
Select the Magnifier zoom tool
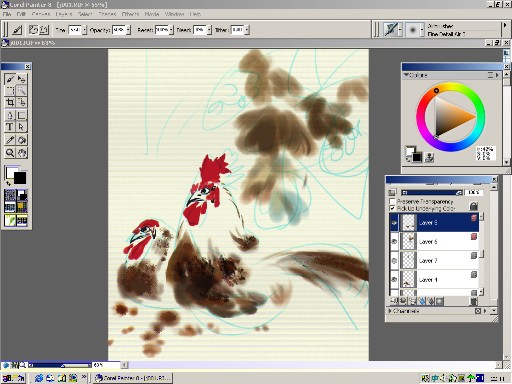pos(10,153)
